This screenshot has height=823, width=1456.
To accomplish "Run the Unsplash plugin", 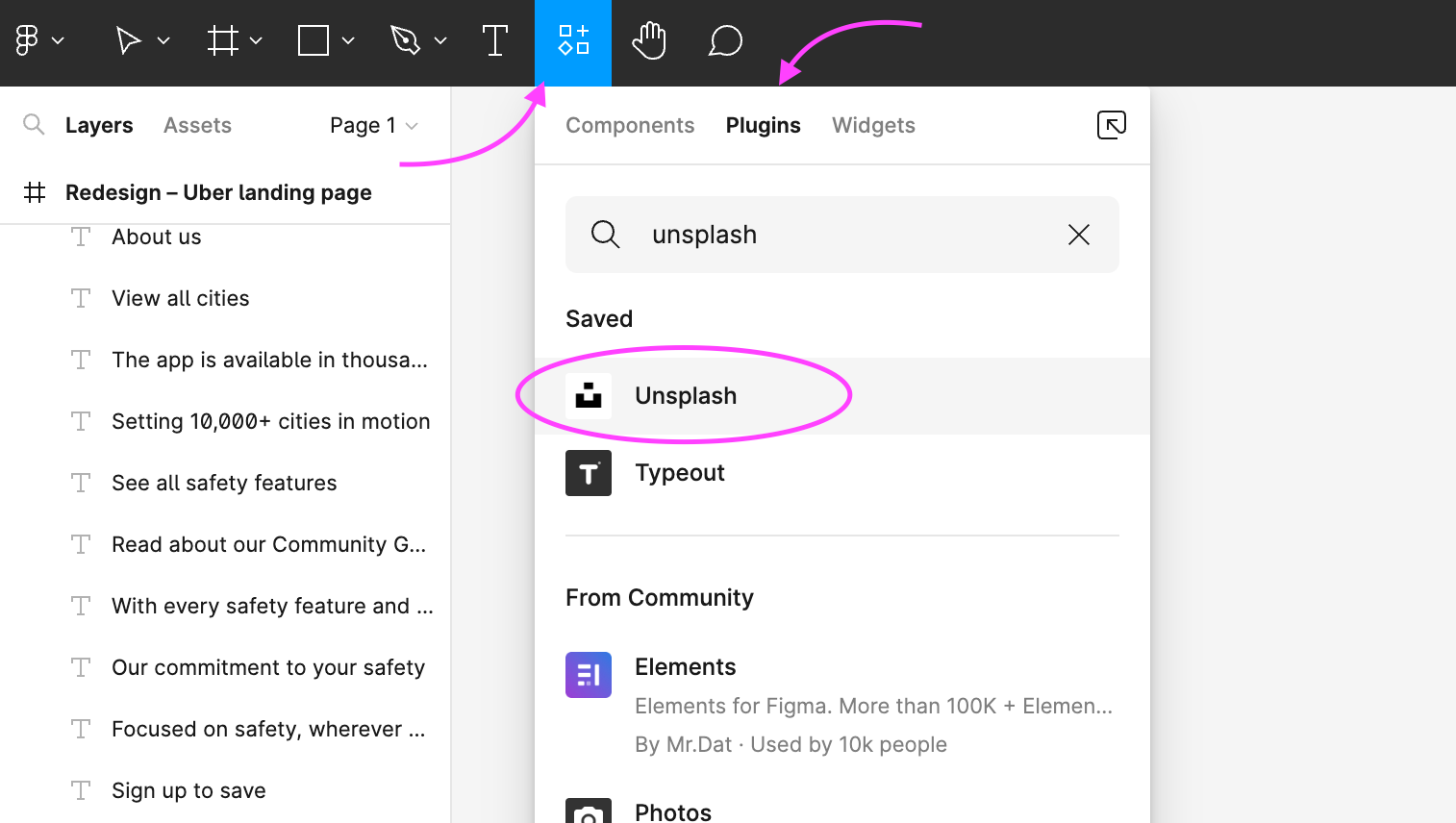I will 842,396.
